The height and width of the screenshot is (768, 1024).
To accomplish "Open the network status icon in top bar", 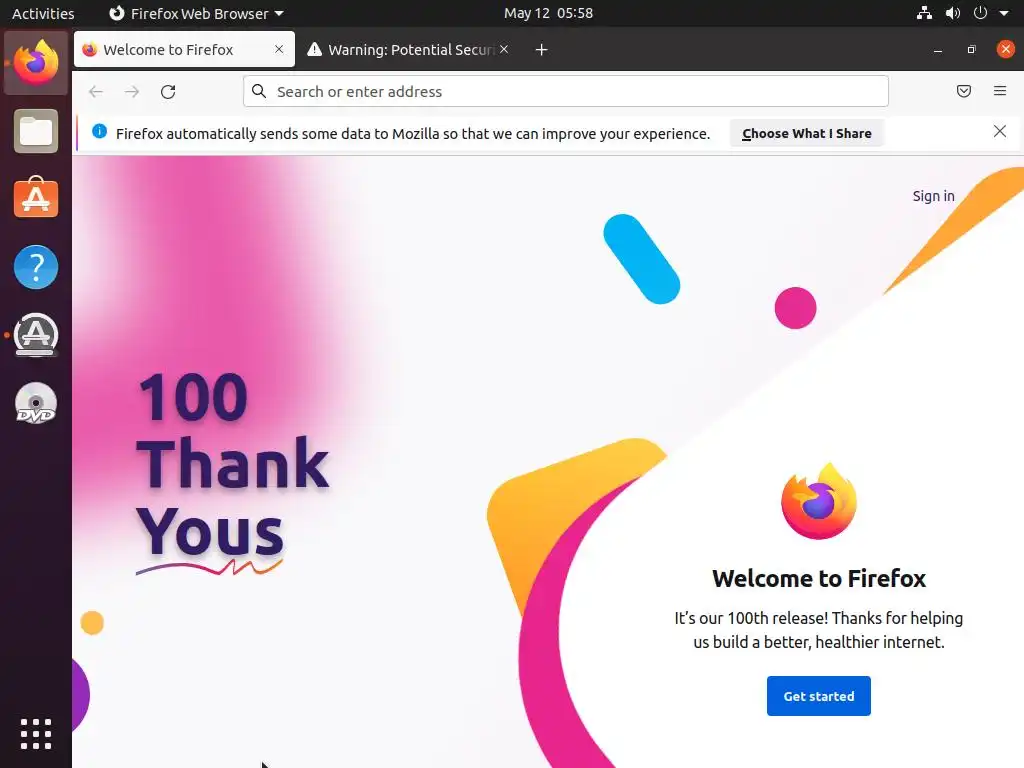I will click(924, 13).
